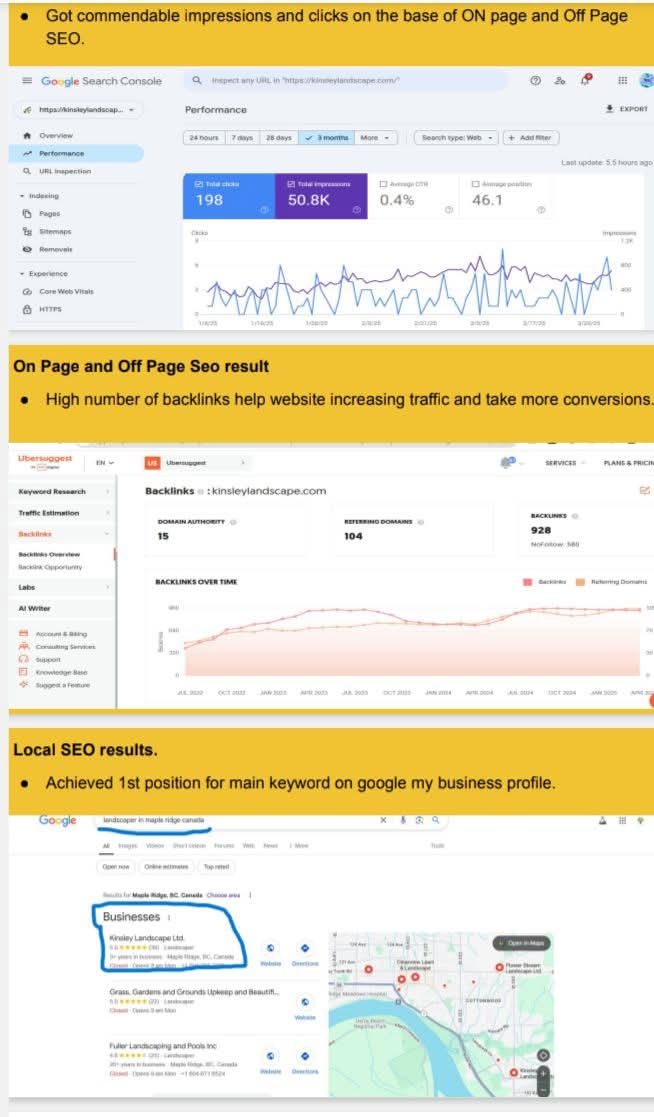Select the 3 months date range

pyautogui.click(x=326, y=137)
